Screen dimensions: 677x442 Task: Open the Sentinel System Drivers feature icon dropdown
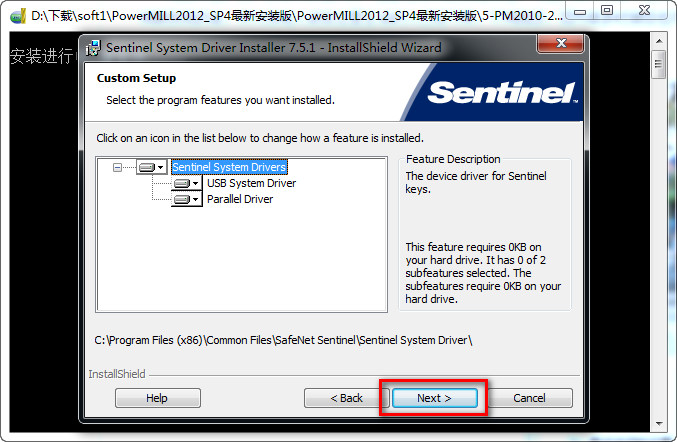pos(152,168)
